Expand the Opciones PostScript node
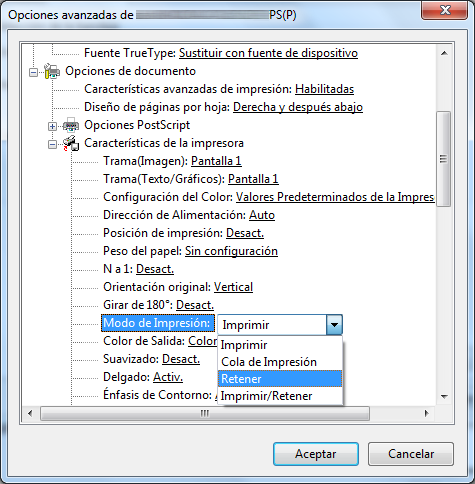 pyautogui.click(x=52, y=126)
